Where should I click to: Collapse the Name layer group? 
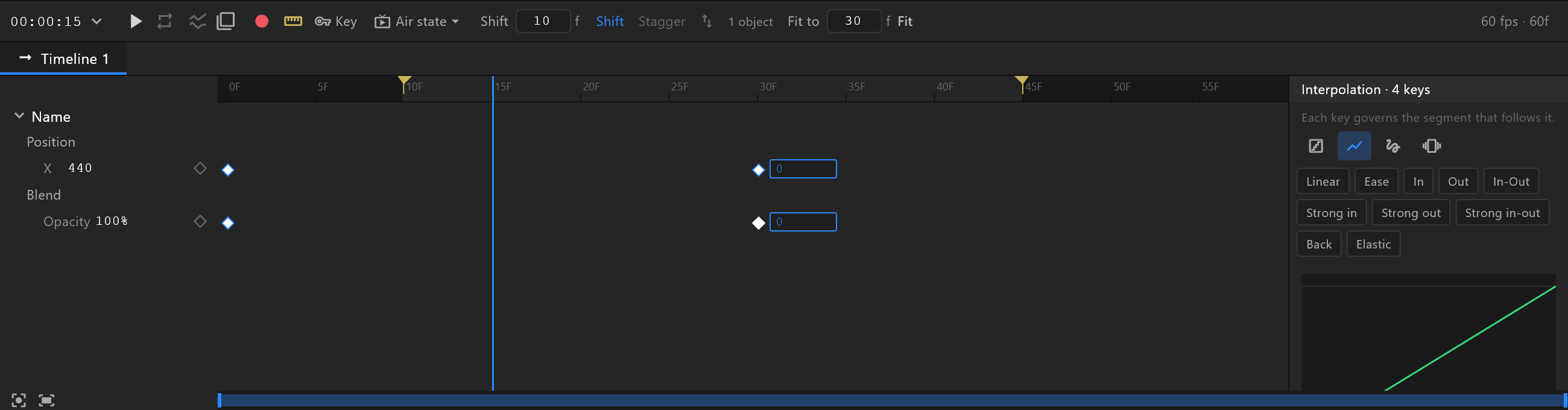click(x=19, y=116)
